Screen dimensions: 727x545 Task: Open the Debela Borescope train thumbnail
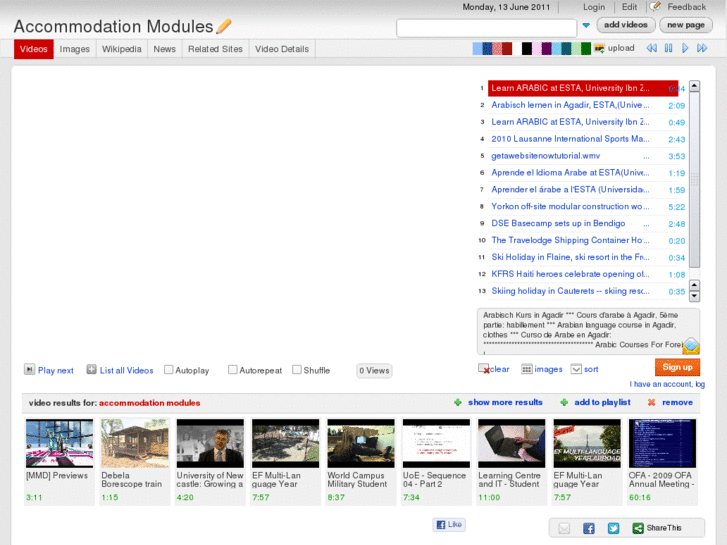[x=135, y=443]
